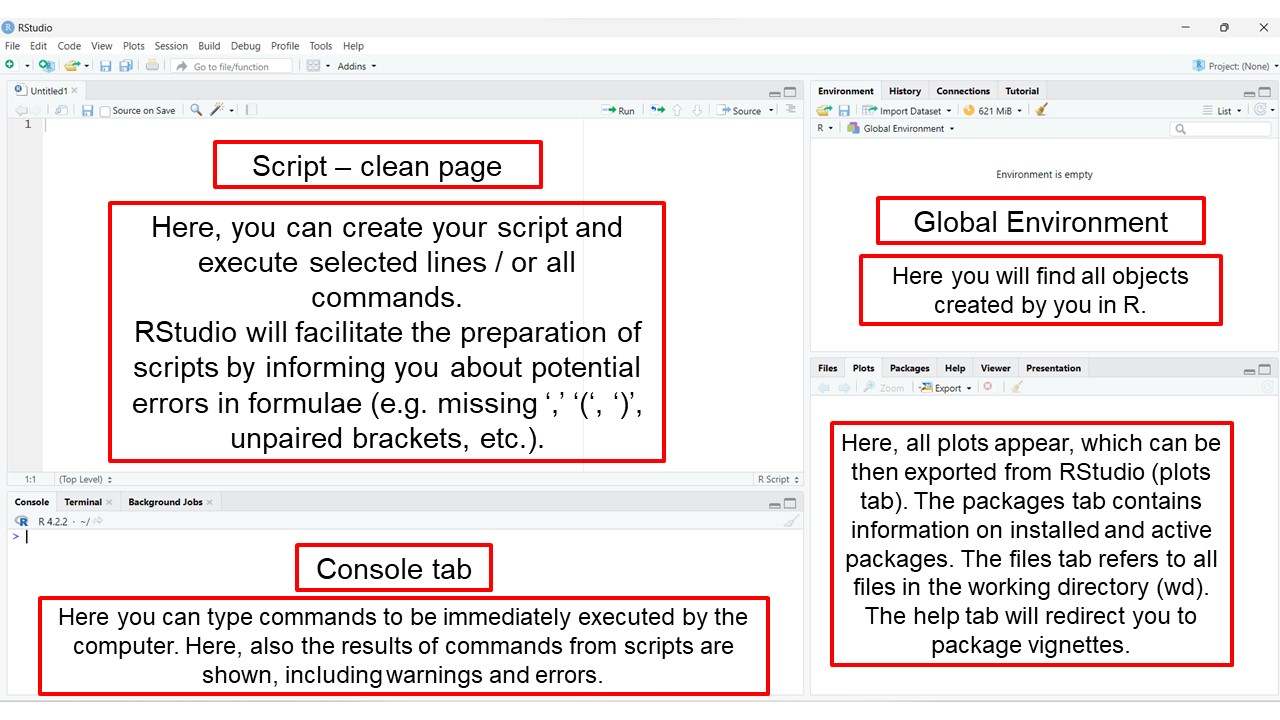The height and width of the screenshot is (720, 1280).
Task: Run the current line with Run button
Action: point(618,111)
